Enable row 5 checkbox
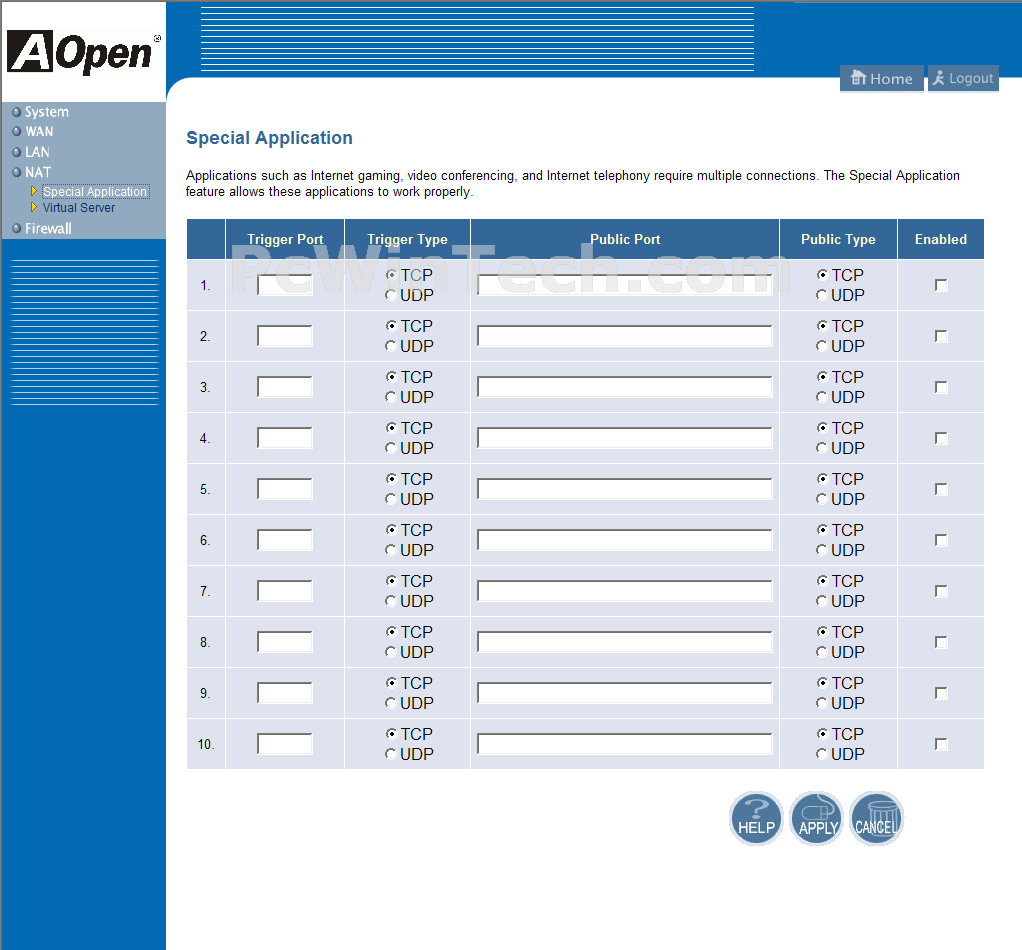 coord(941,489)
